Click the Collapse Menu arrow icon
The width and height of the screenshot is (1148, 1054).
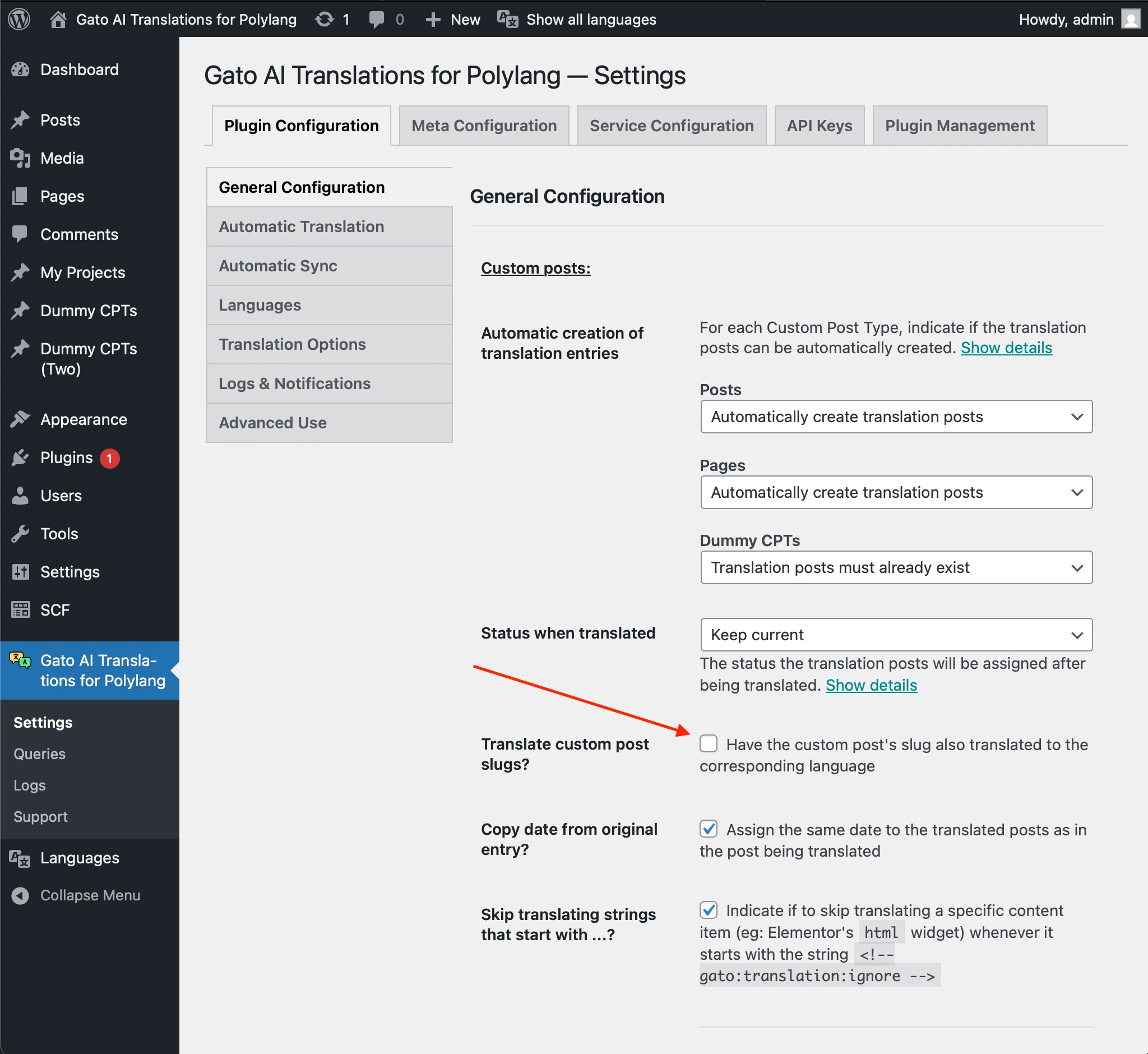click(21, 895)
